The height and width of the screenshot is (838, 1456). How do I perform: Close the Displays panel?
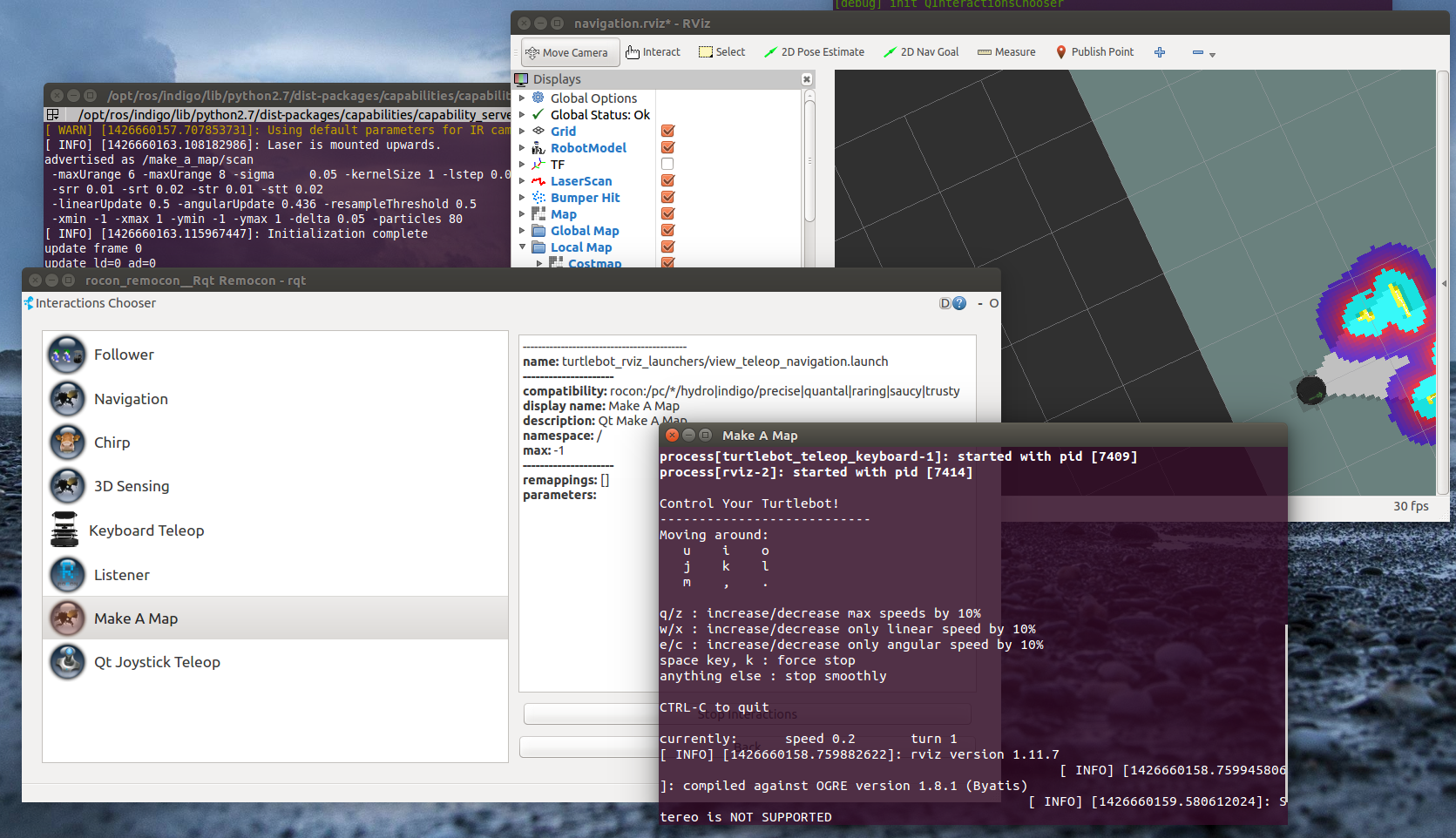806,79
